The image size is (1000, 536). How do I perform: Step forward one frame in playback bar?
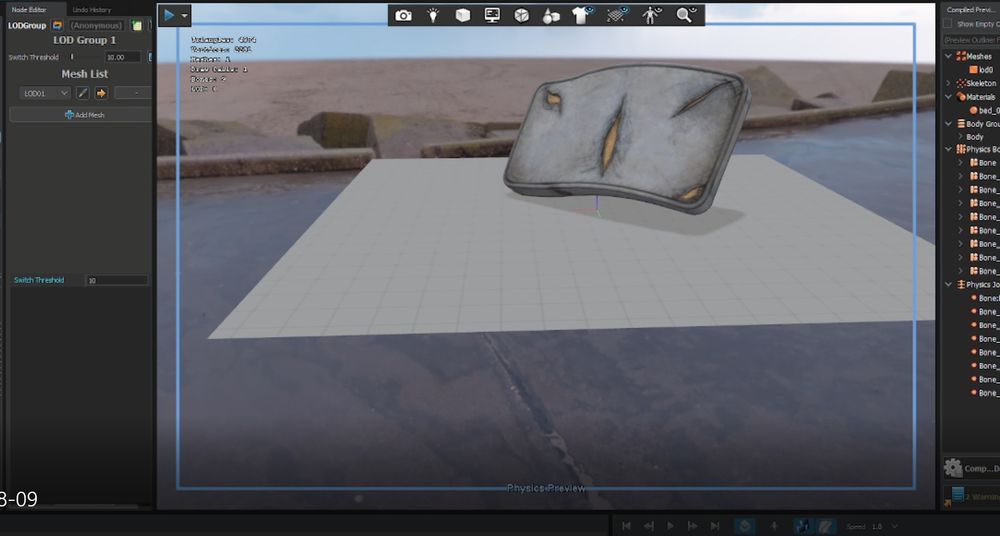[693, 526]
